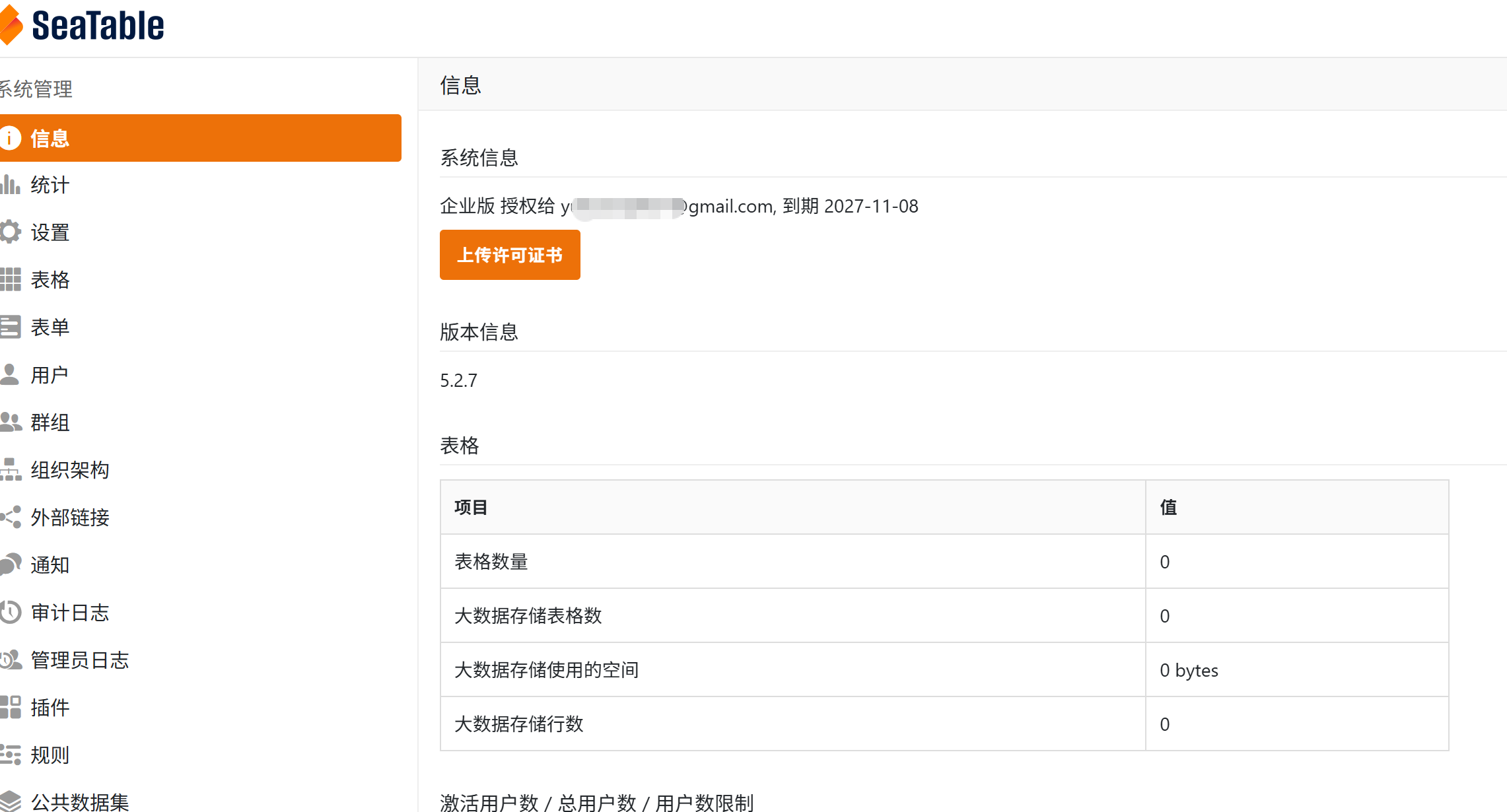
Task: Go to the 插件 section
Action: pos(50,708)
